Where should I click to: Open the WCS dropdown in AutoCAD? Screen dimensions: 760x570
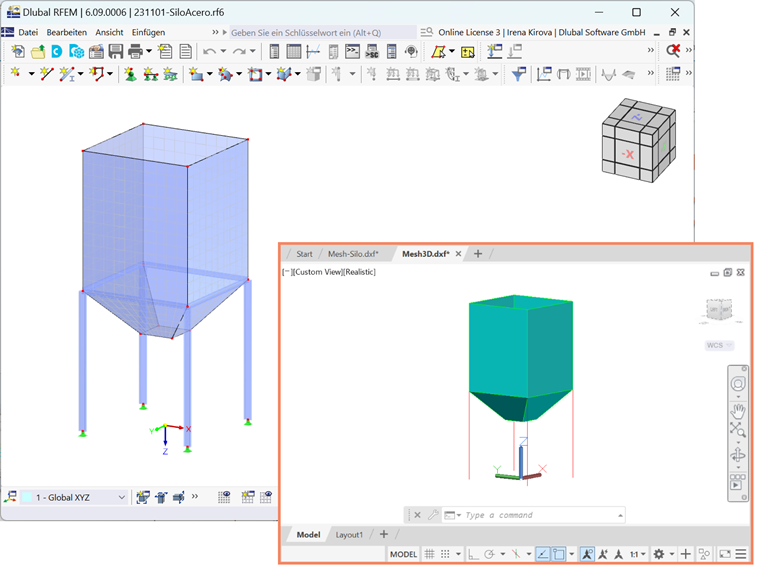click(x=719, y=345)
